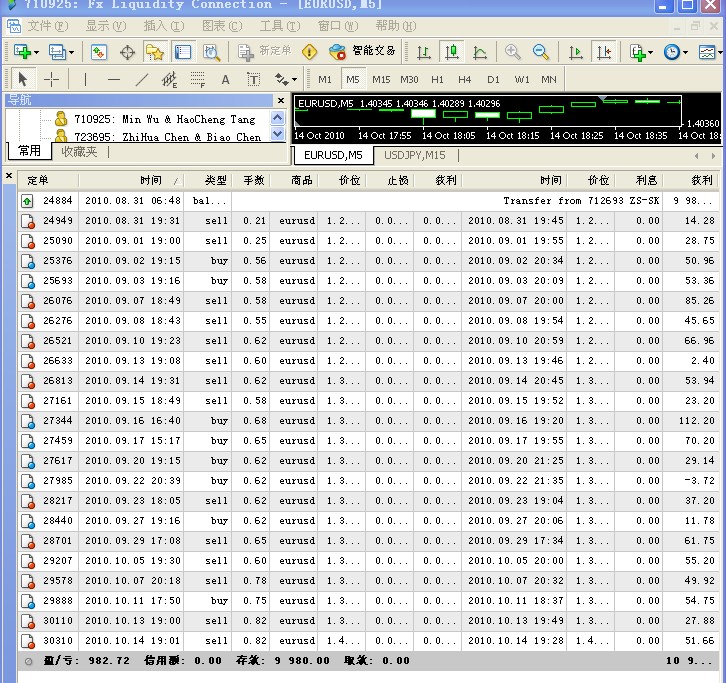
Task: Open the new order 新定单 button
Action: pos(264,51)
